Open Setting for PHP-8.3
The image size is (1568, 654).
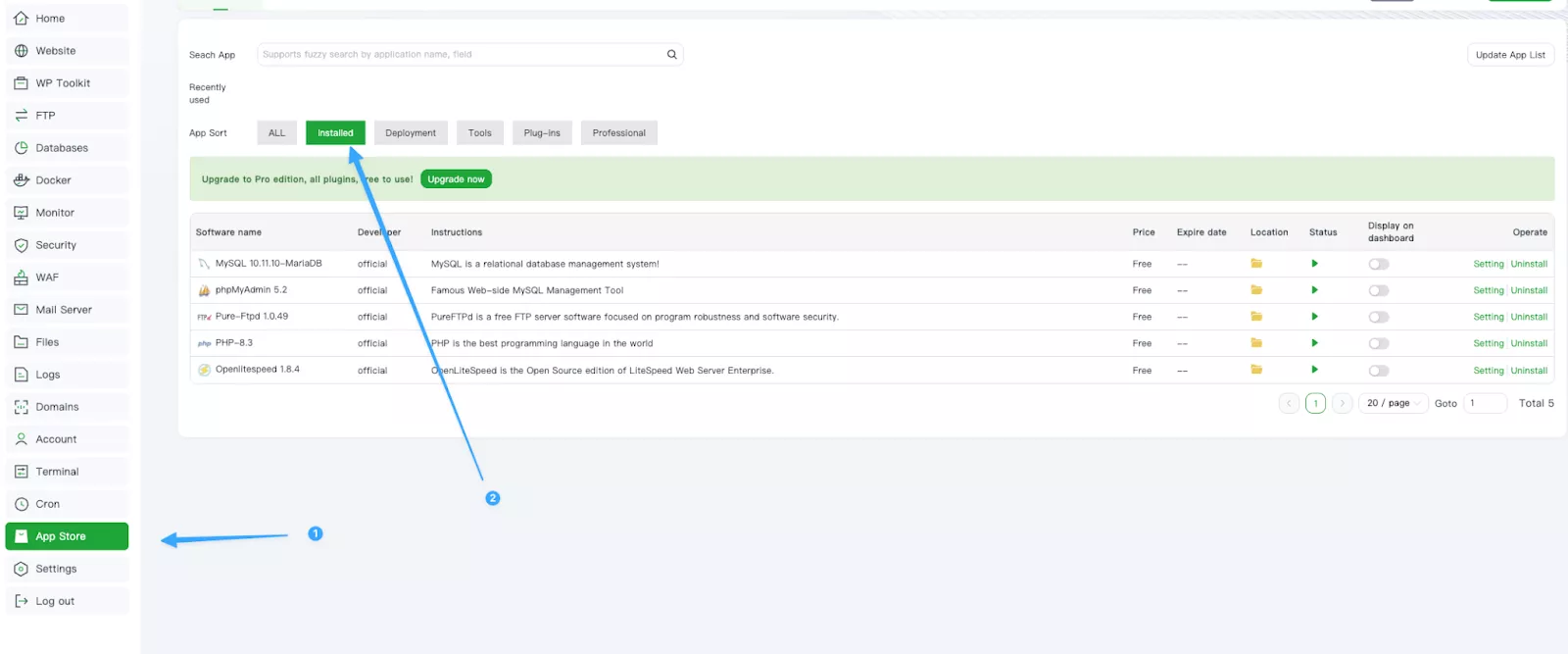point(1488,343)
